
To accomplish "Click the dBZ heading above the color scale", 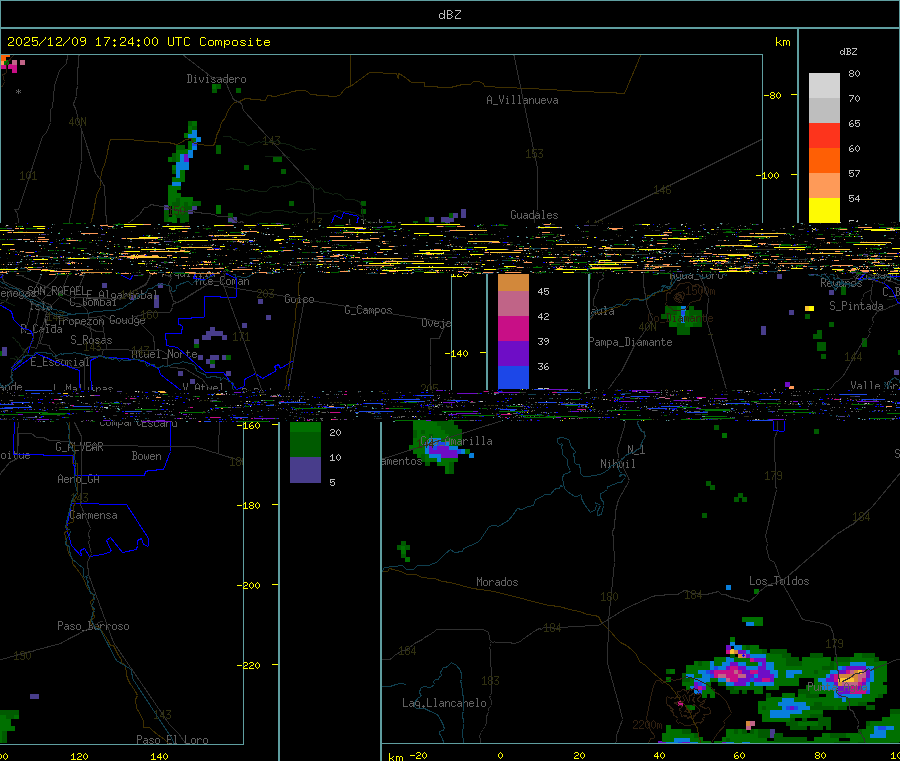I will (x=848, y=52).
